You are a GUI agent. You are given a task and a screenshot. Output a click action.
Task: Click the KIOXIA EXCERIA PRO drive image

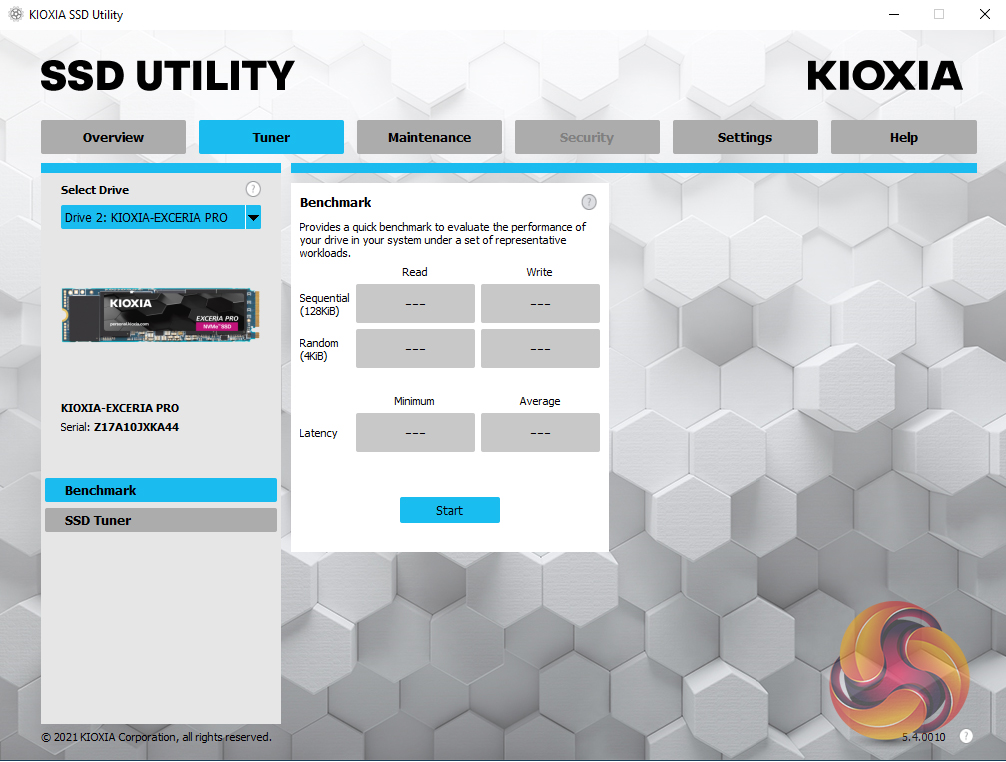[160, 315]
